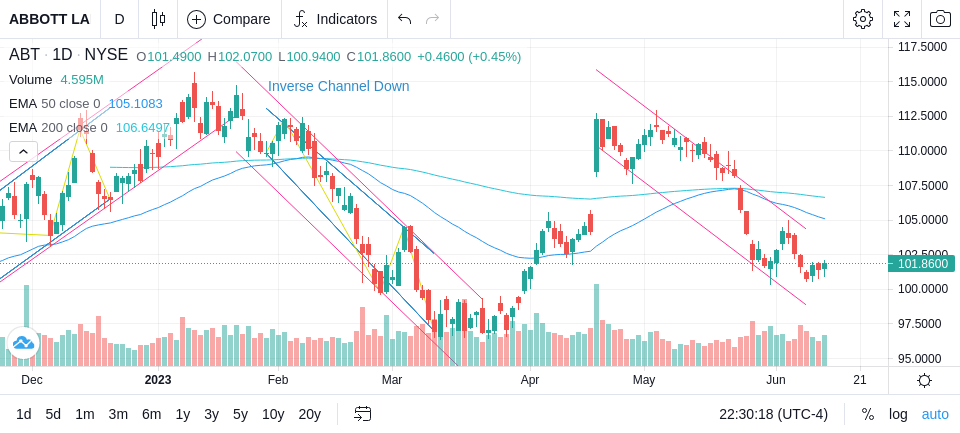Select the 5d time range
The height and width of the screenshot is (433, 960).
[x=53, y=415]
